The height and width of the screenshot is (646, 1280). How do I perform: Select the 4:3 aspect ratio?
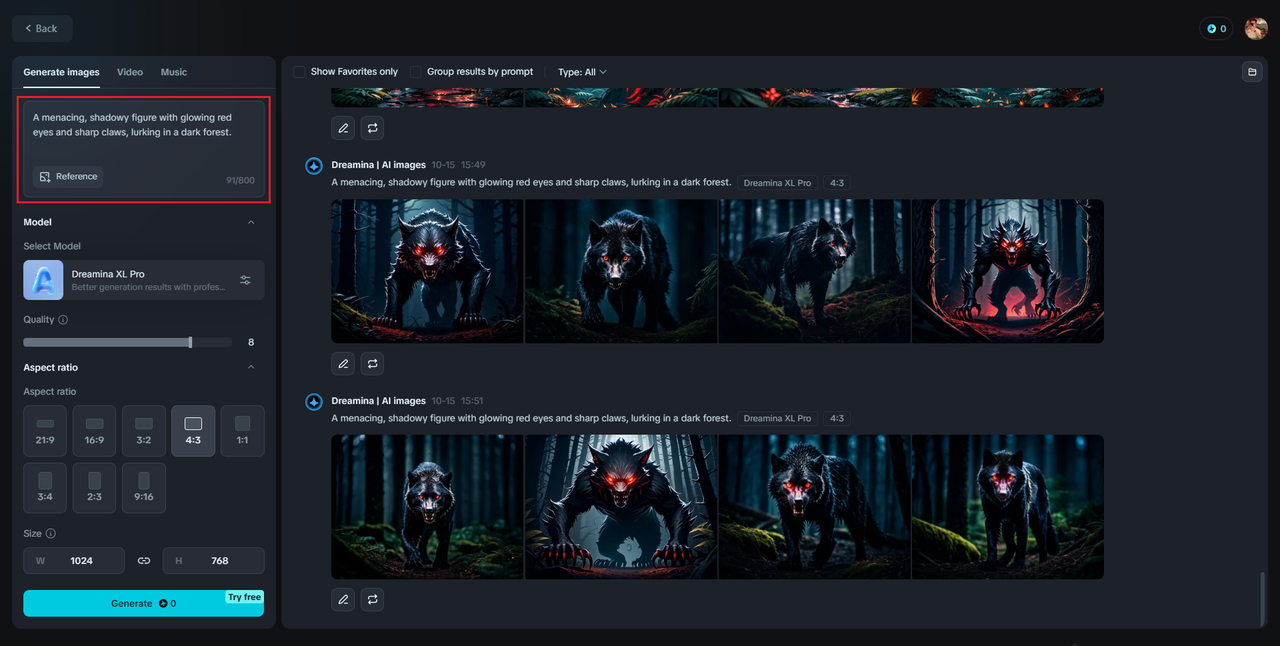pos(193,431)
